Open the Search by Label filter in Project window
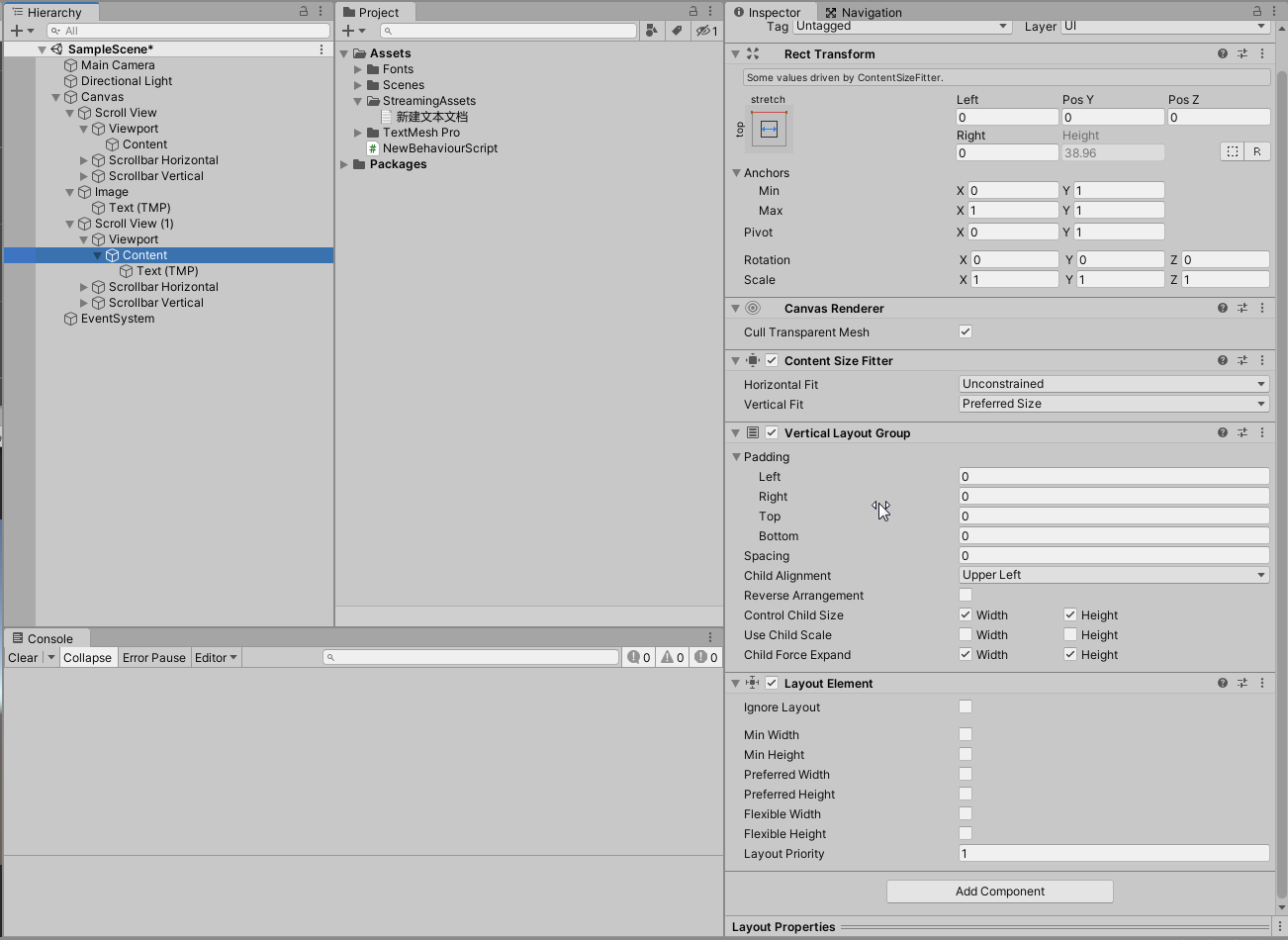Image resolution: width=1288 pixels, height=940 pixels. (x=677, y=31)
